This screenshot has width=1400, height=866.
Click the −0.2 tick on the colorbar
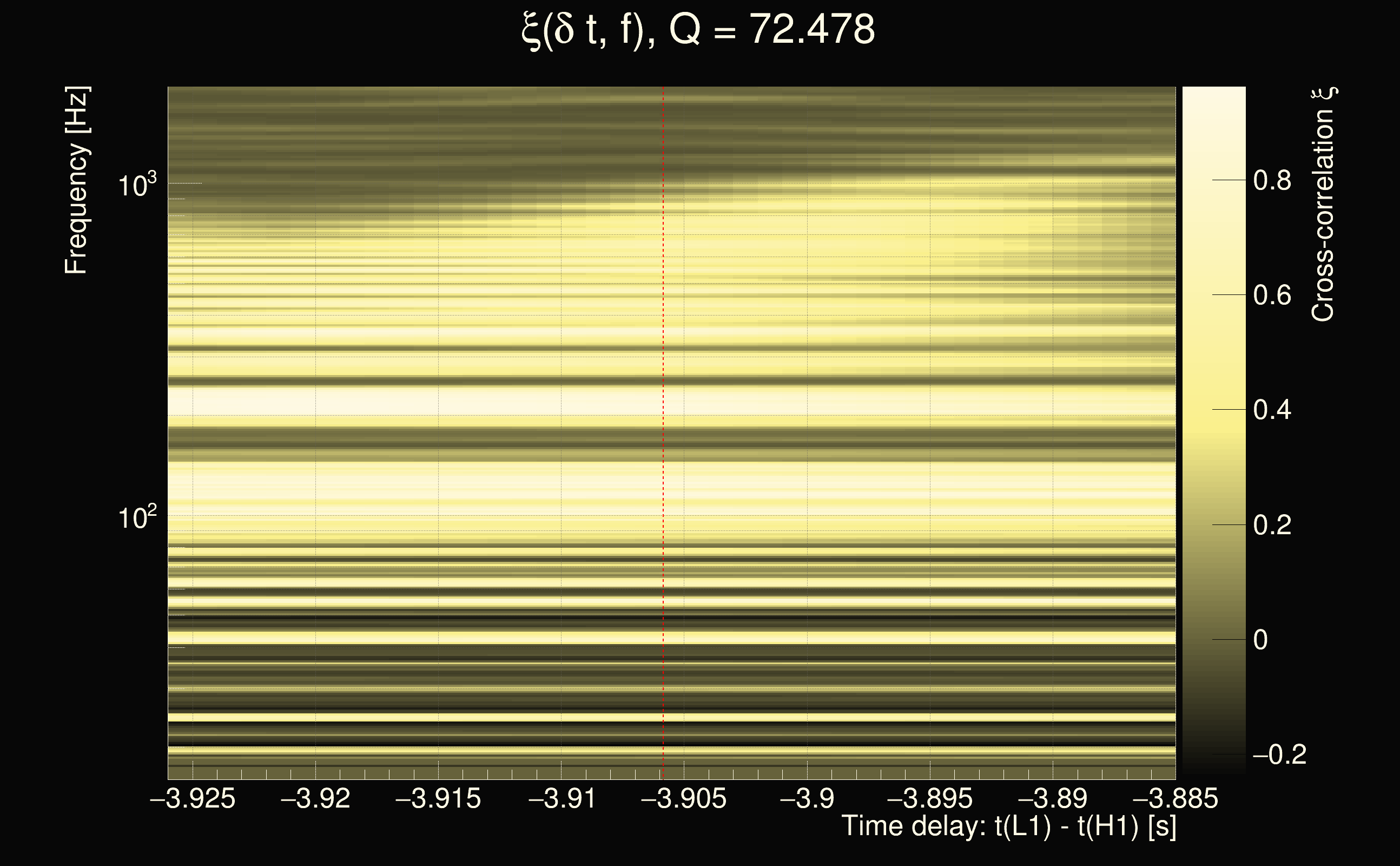click(1279, 755)
